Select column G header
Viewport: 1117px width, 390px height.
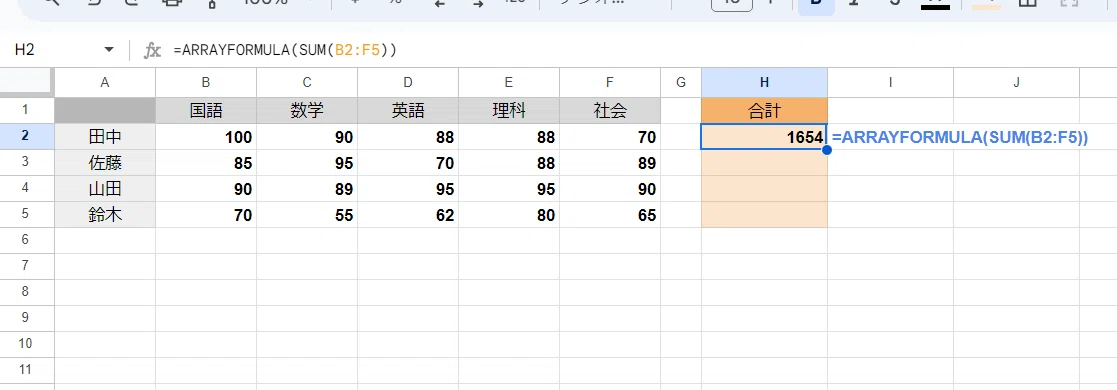coord(681,83)
